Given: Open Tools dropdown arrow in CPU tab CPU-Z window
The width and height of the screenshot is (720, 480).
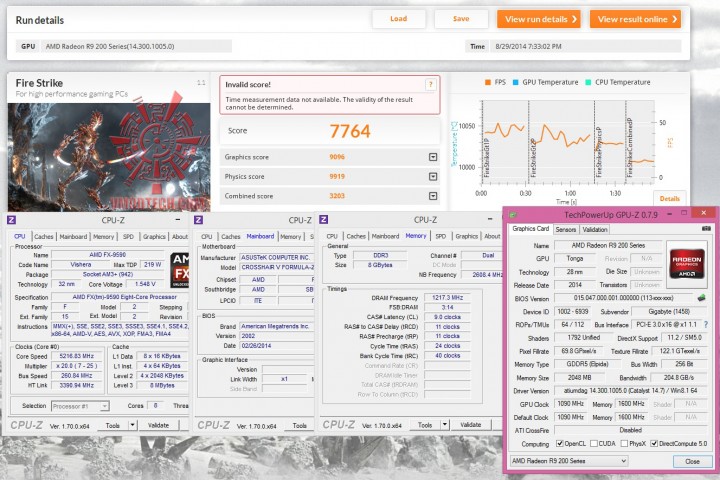Looking at the screenshot, I should (132, 425).
